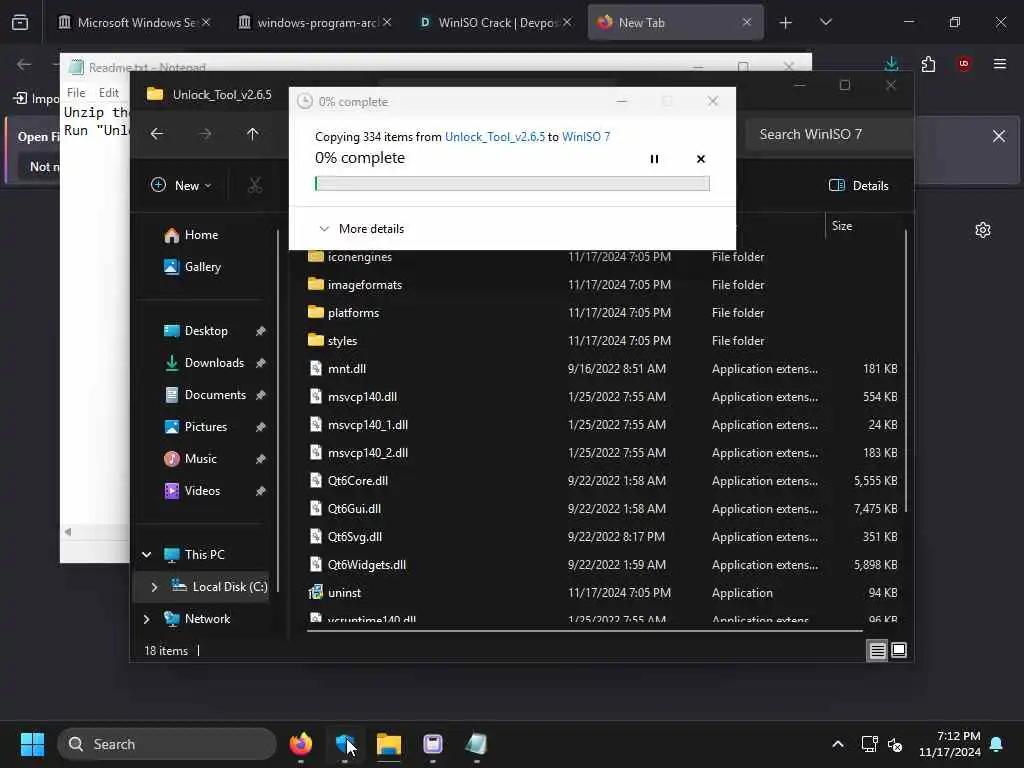Click the file list vertical scrollbar
Screen dimensions: 1024x768
(x=906, y=371)
